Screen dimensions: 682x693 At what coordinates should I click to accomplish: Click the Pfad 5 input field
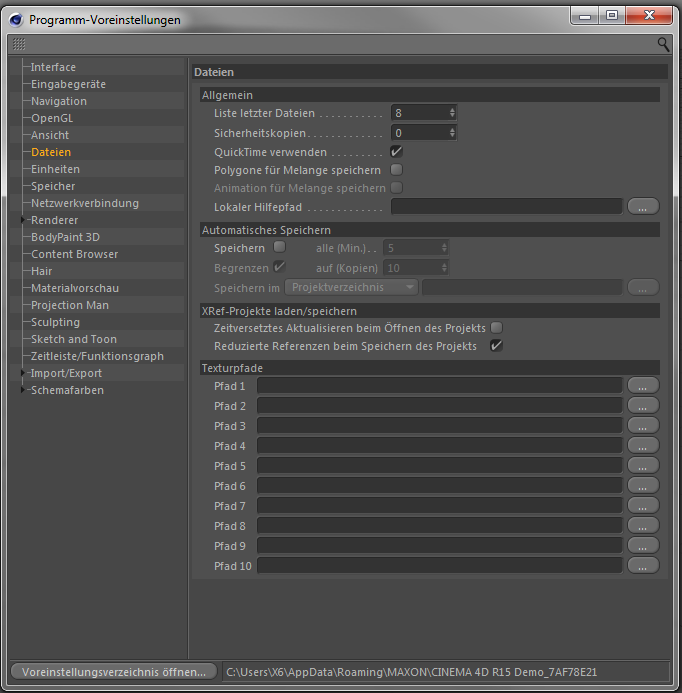click(440, 465)
